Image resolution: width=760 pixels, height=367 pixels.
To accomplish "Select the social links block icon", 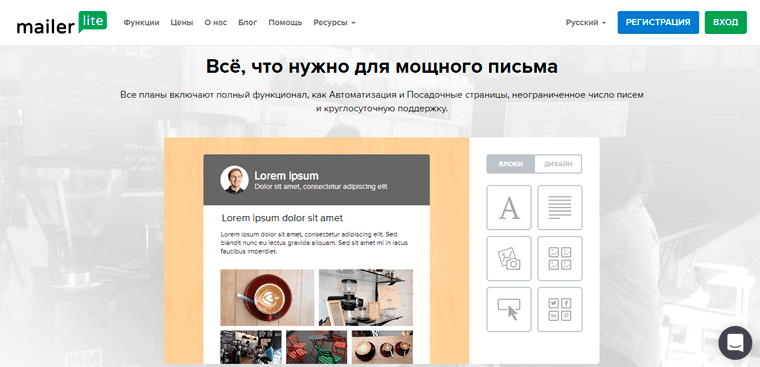I will 560,309.
